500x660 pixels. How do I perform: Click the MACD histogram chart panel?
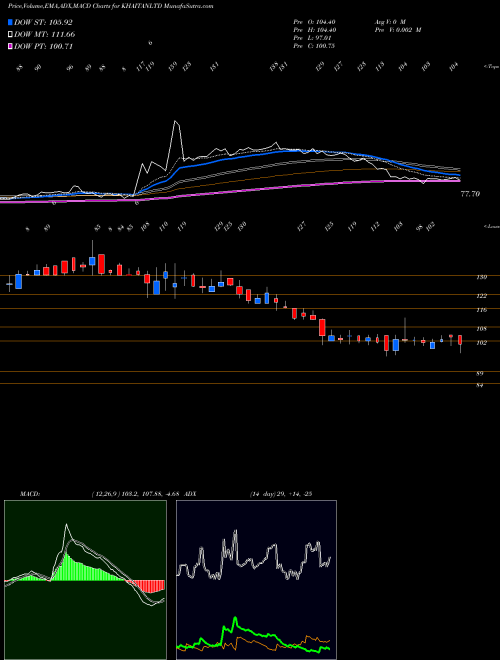tap(85, 580)
